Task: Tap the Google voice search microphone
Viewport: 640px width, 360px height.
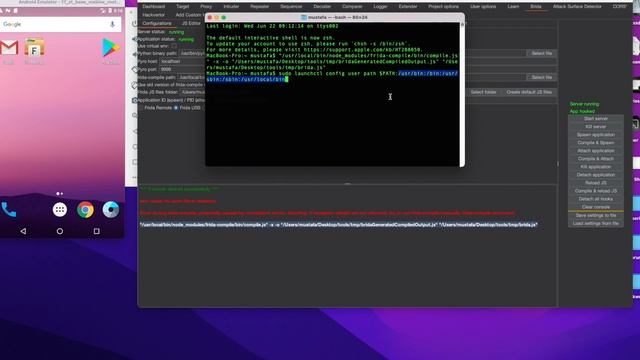Action: pos(112,24)
